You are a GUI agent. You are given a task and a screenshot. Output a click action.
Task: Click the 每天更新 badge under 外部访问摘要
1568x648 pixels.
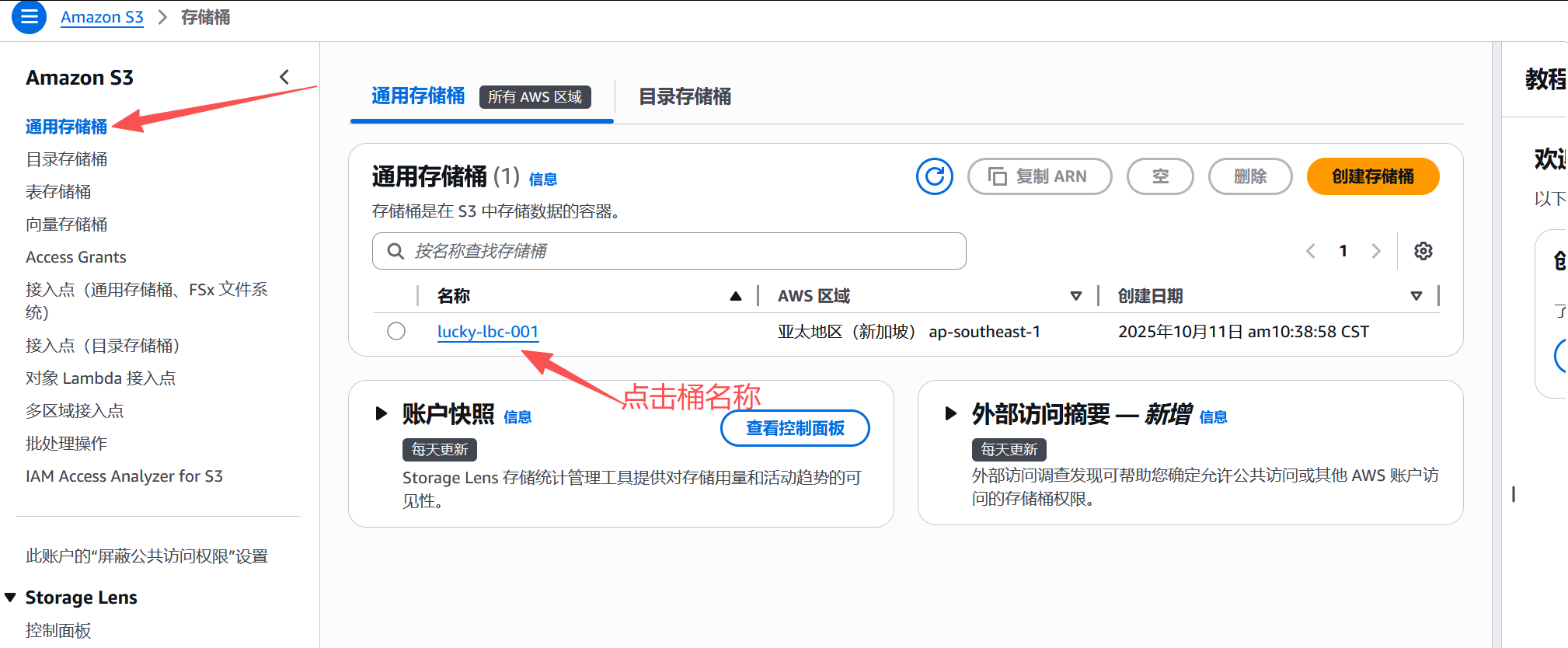1009,450
